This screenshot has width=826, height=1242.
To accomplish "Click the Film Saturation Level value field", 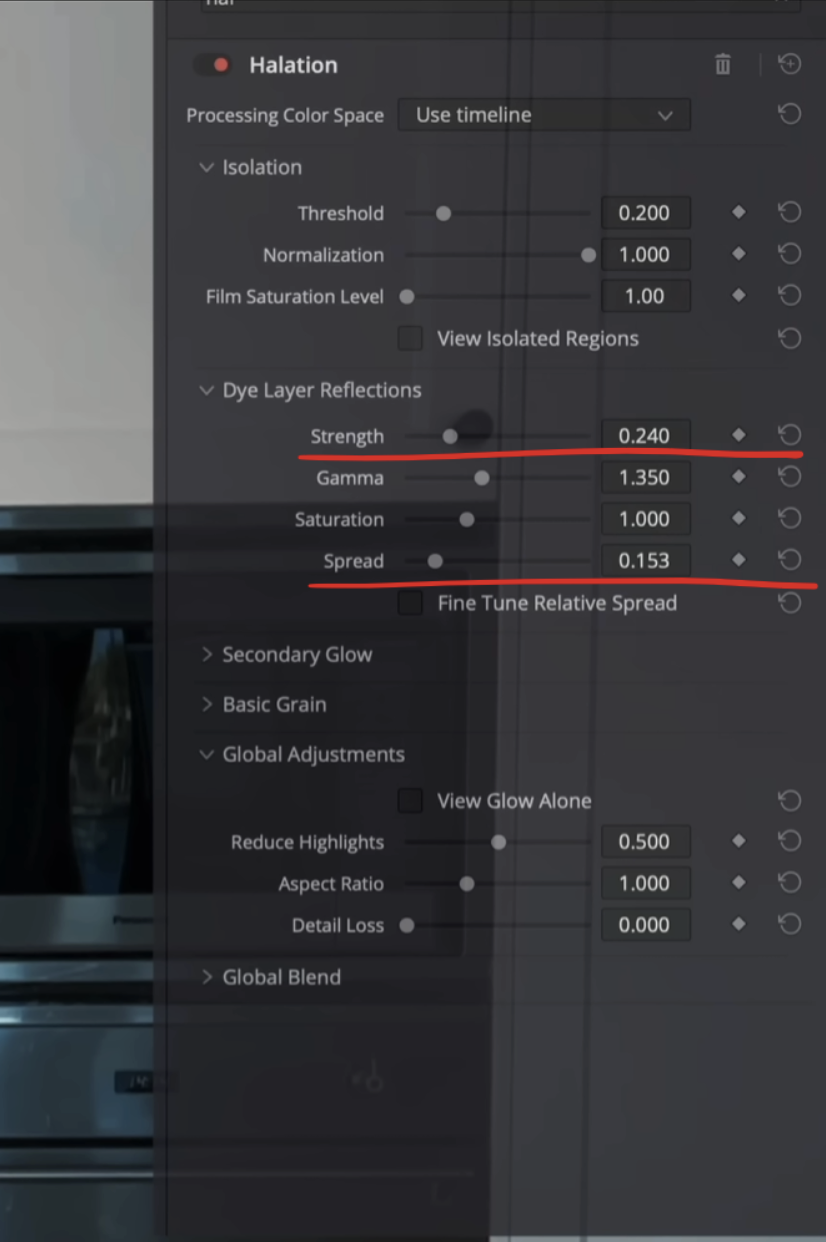I will [x=645, y=296].
